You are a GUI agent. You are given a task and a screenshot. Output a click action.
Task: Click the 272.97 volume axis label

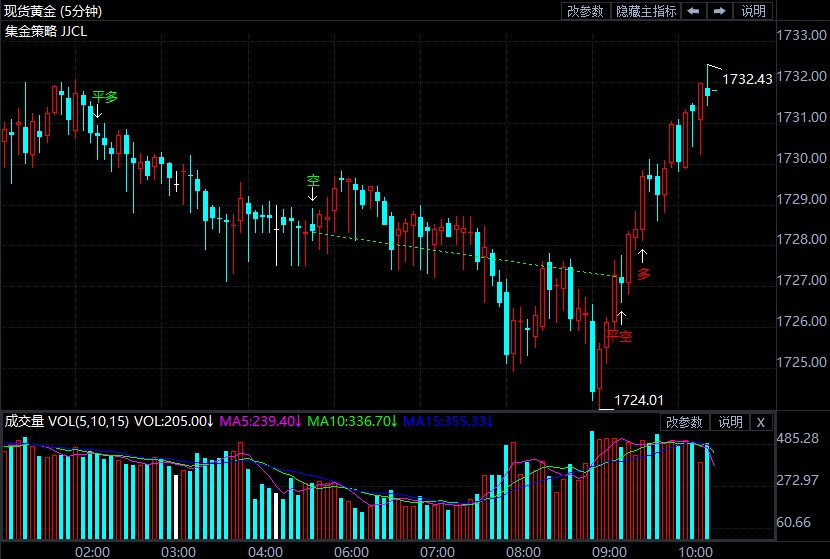point(797,480)
